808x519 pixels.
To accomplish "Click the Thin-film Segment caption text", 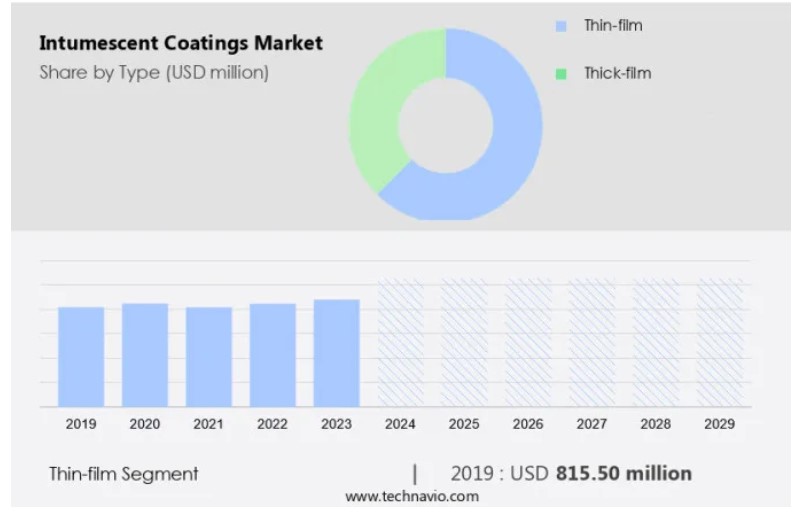I will [x=124, y=474].
